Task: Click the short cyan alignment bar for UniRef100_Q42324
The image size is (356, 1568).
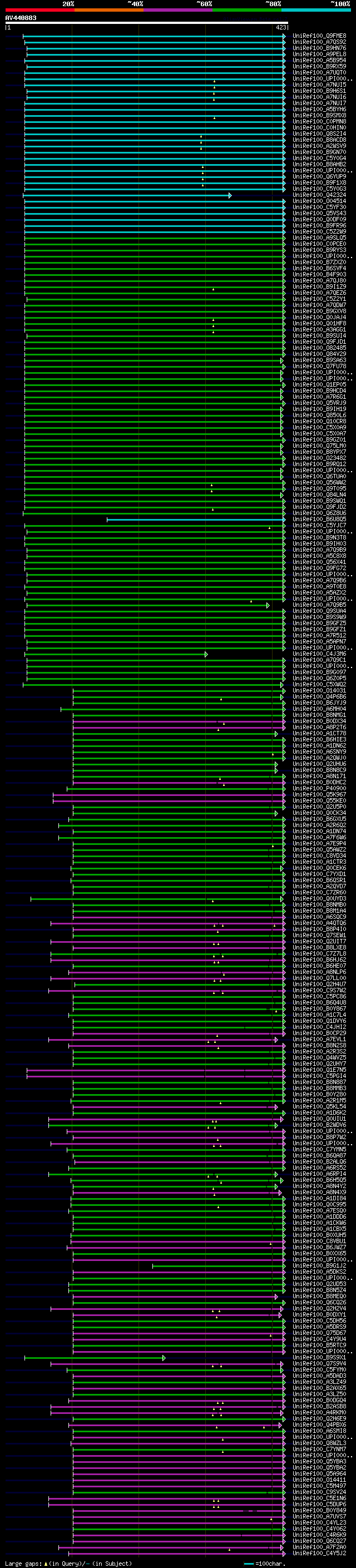Action: point(127,195)
